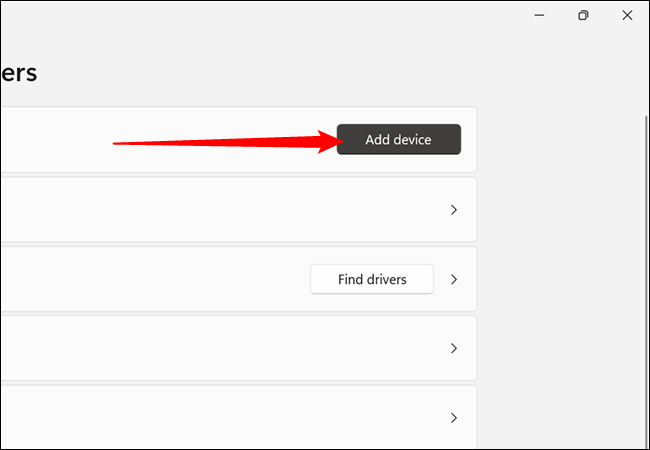Close the Settings window
Viewport: 650px width, 450px height.
tap(629, 15)
